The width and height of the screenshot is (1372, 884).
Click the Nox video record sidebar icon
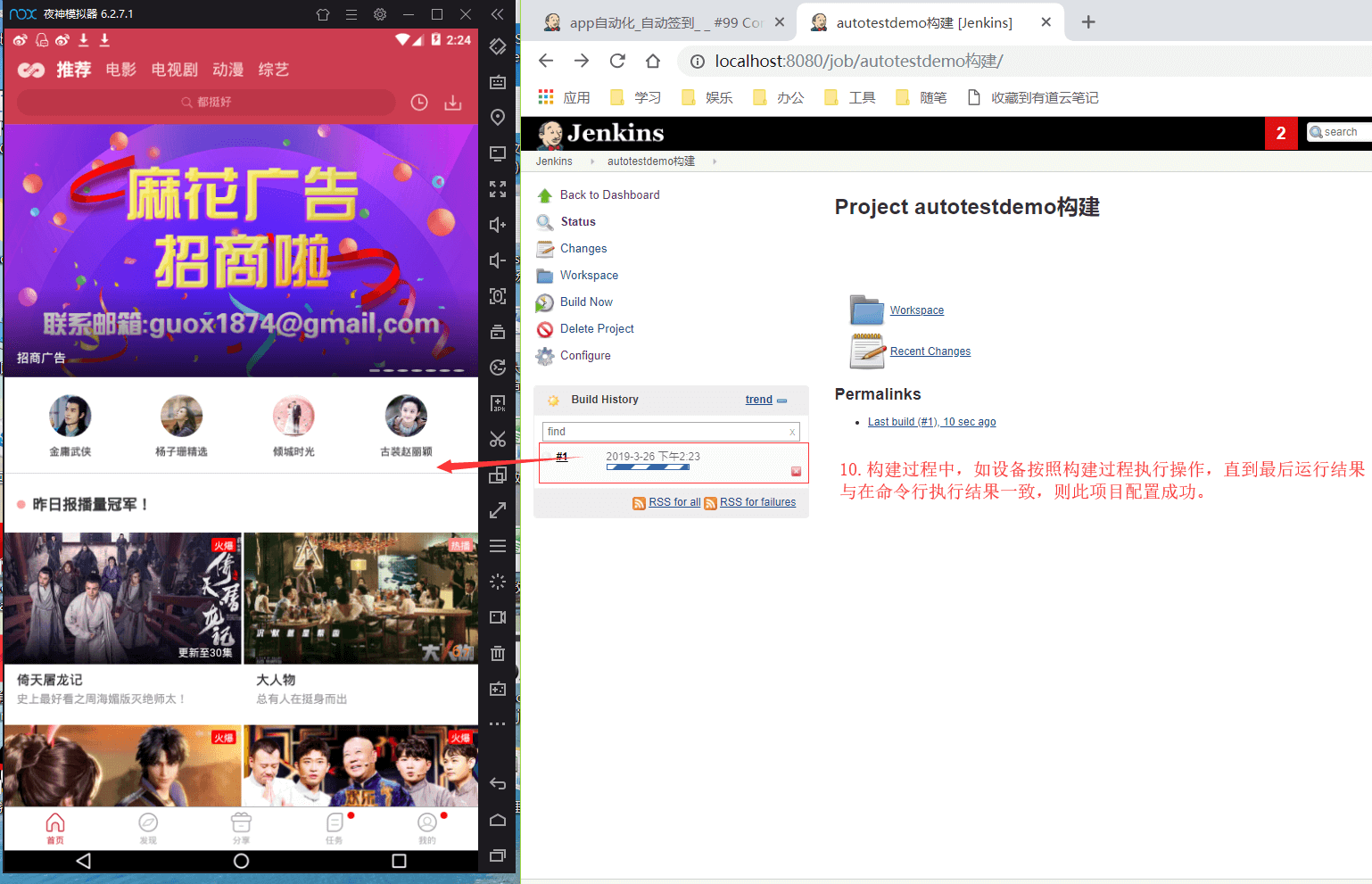pyautogui.click(x=498, y=617)
